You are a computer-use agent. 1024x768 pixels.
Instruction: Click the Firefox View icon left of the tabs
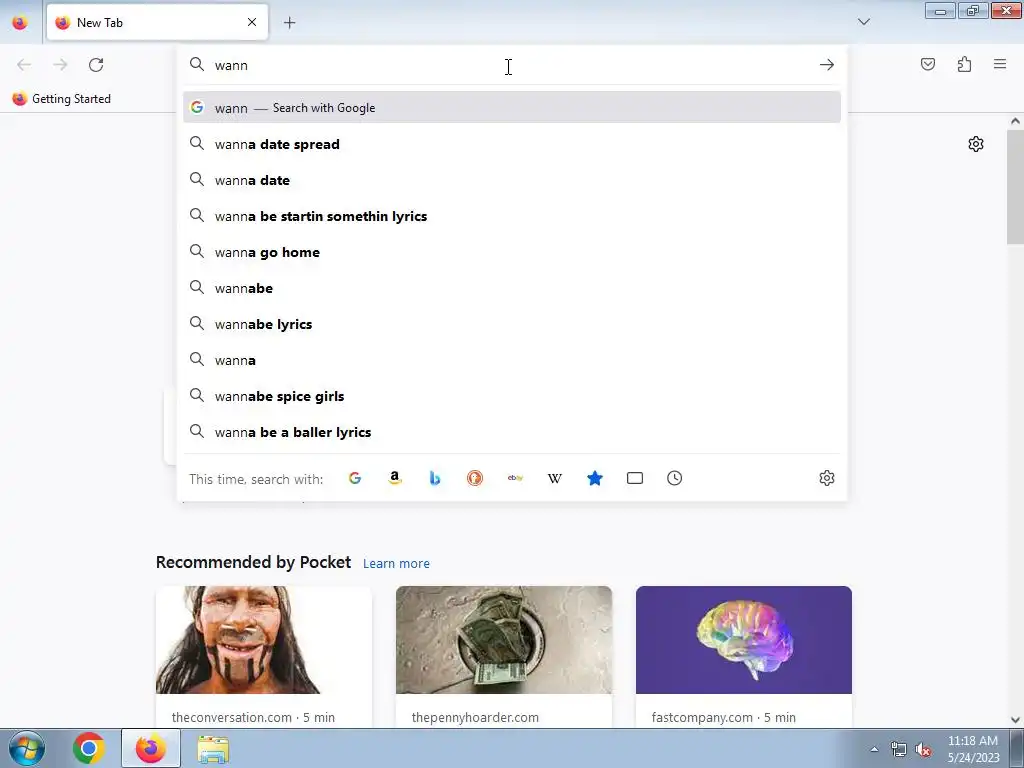point(20,22)
